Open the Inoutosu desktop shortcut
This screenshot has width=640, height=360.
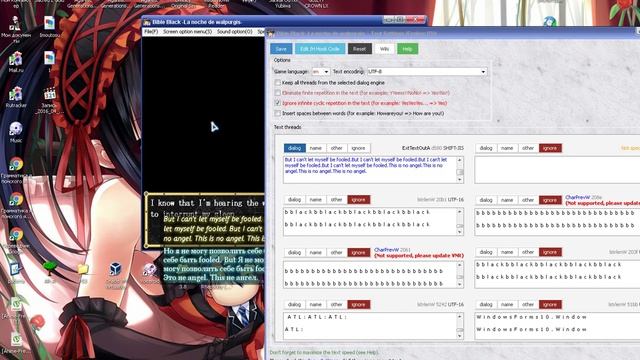pos(49,26)
